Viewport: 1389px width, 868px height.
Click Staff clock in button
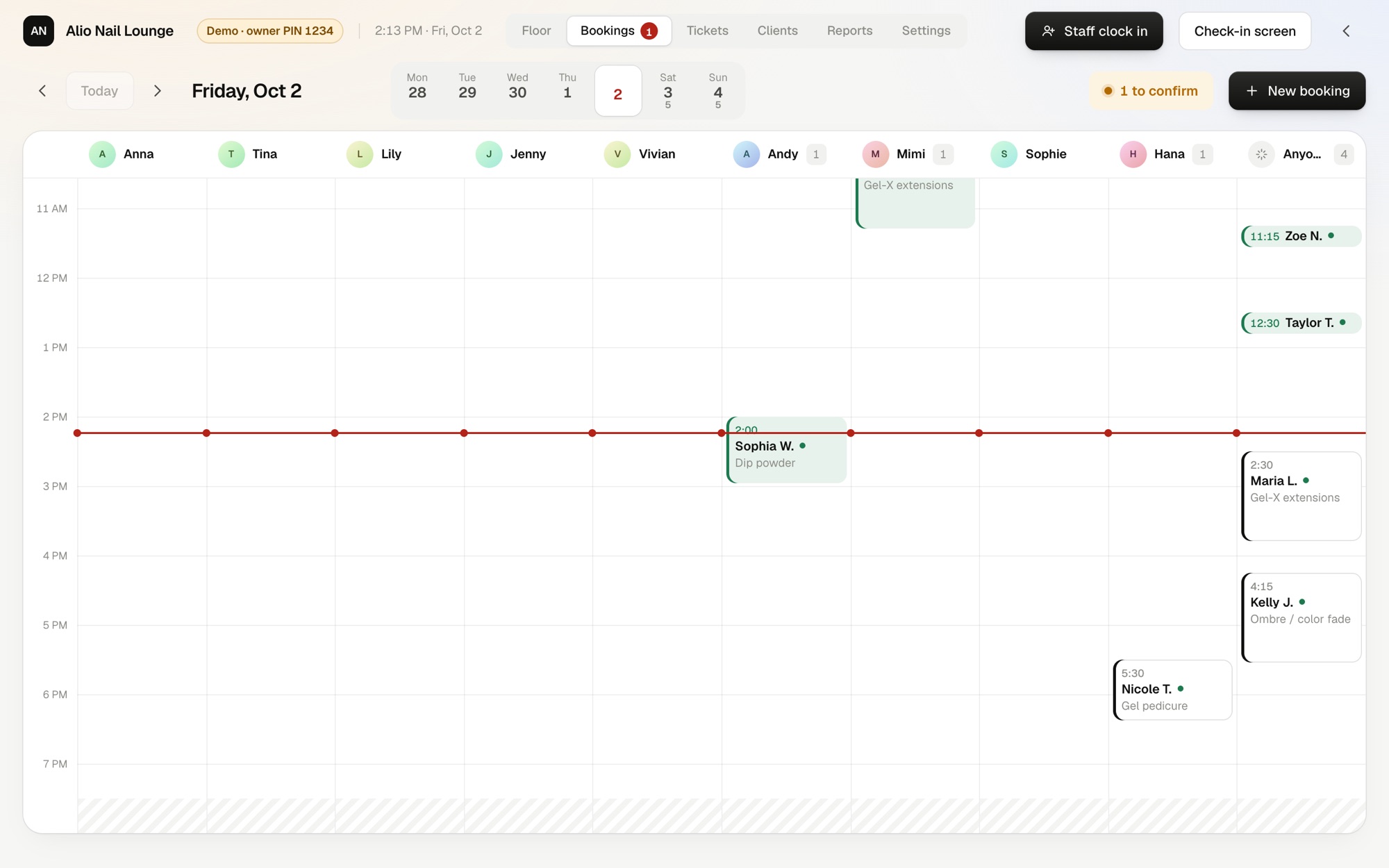pos(1094,31)
